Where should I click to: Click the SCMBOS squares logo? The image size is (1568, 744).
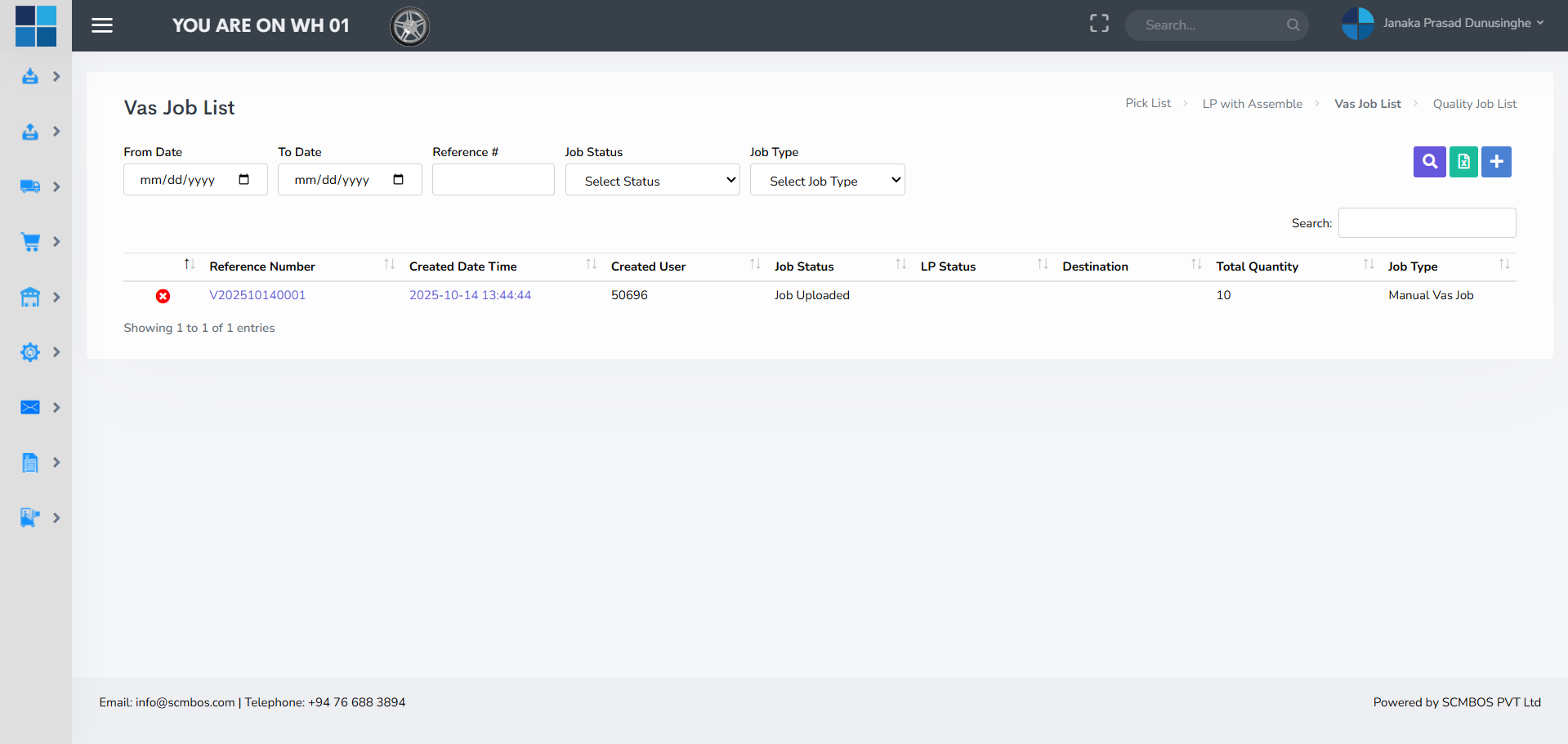pos(36,26)
